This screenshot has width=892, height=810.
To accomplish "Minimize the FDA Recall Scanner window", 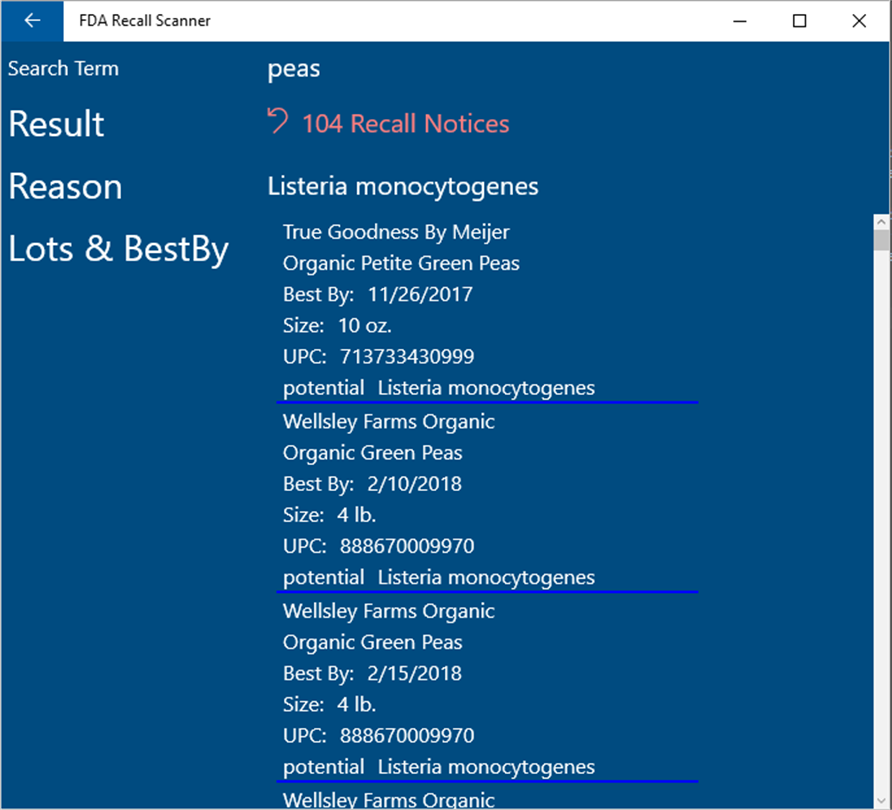I will (x=740, y=21).
